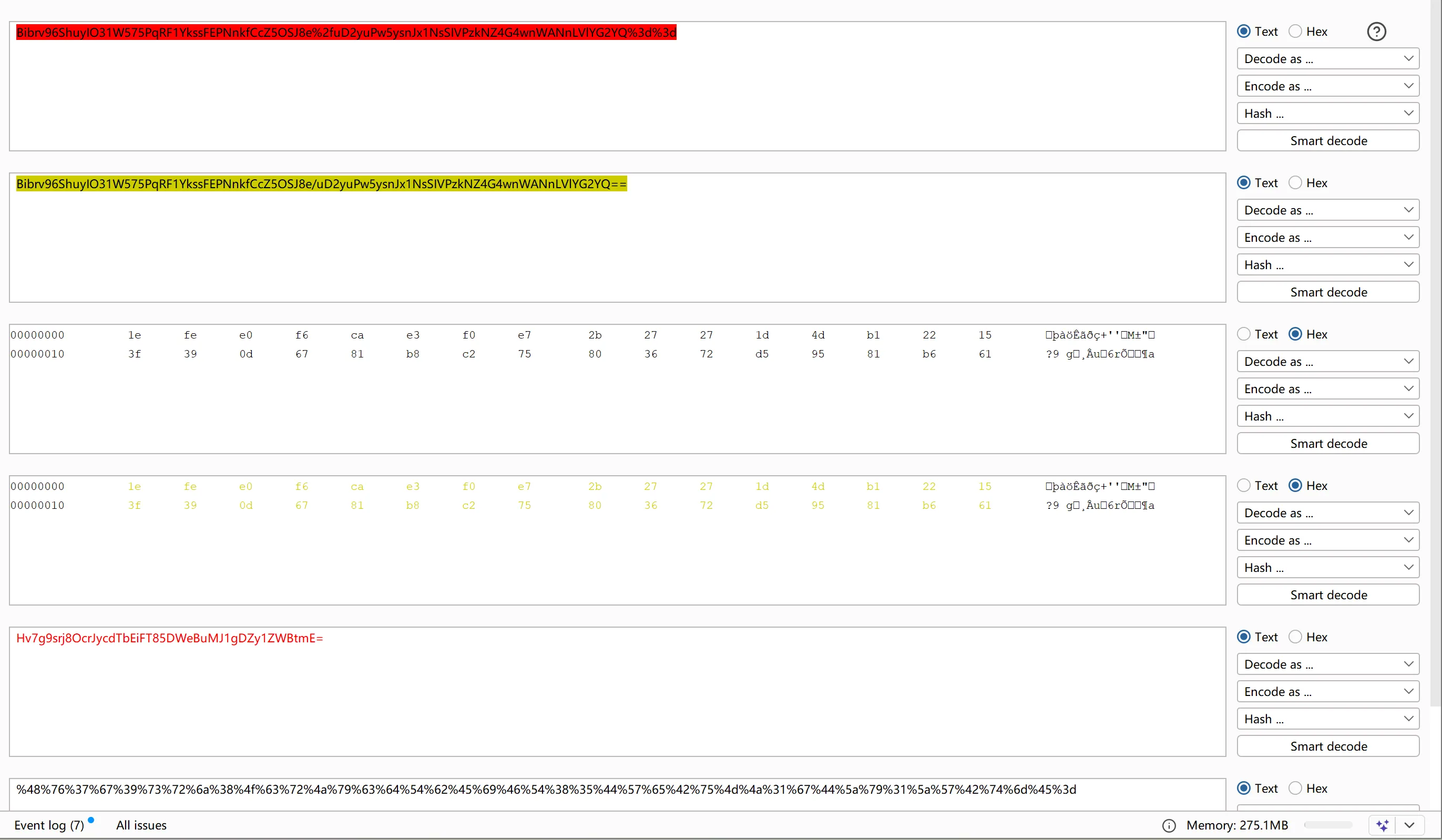
Task: Switch the yellow-highlighted YQ== panel to Hex
Action: tap(1308, 182)
